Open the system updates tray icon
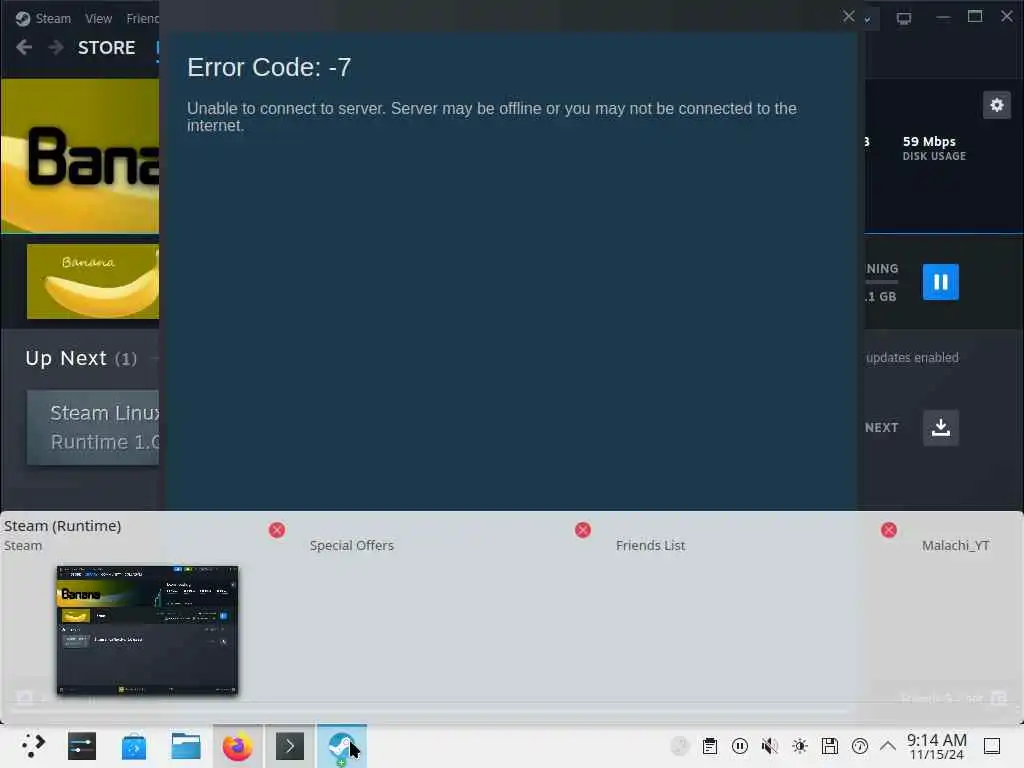Image resolution: width=1024 pixels, height=768 pixels. (860, 746)
